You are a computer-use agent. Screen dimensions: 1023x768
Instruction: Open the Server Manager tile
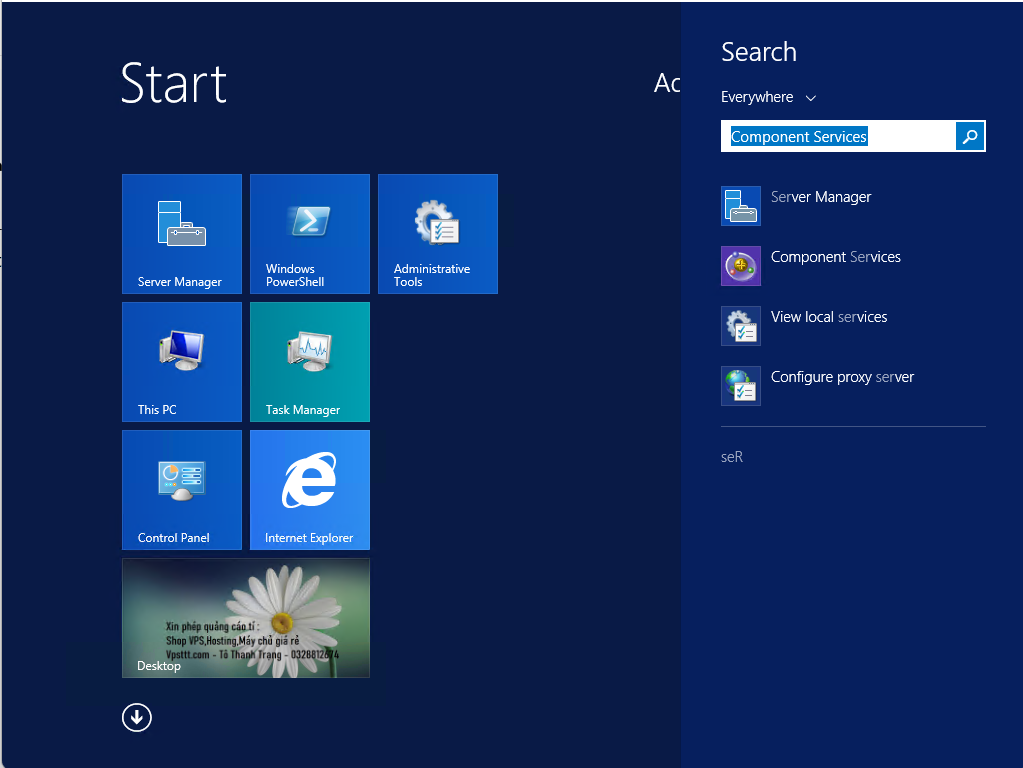181,234
